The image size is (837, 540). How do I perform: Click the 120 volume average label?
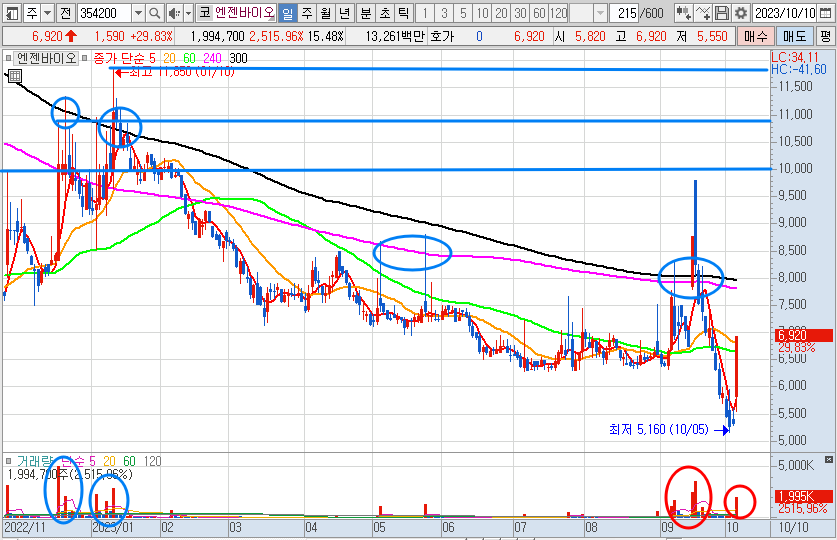(x=152, y=461)
